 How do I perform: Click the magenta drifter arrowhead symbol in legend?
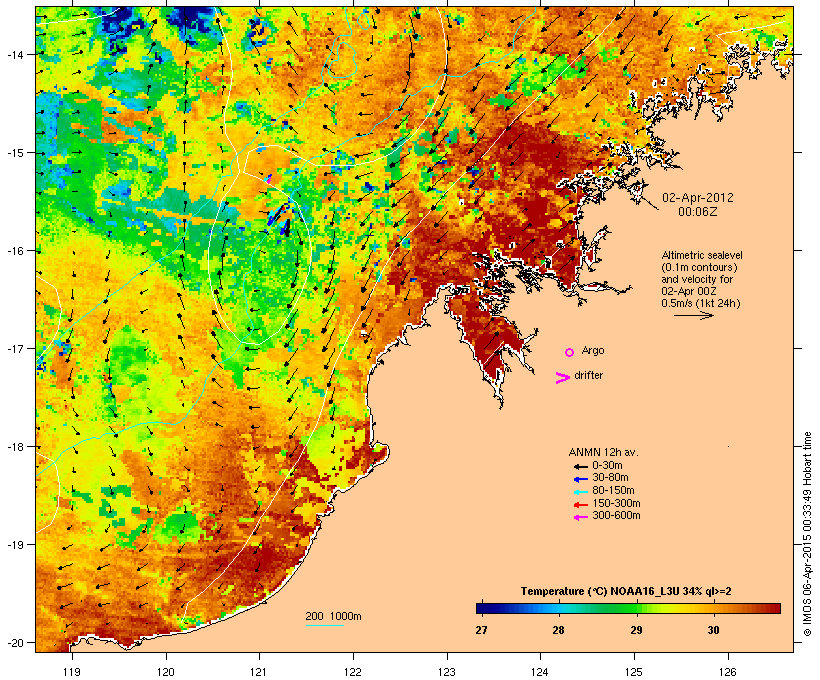(562, 378)
